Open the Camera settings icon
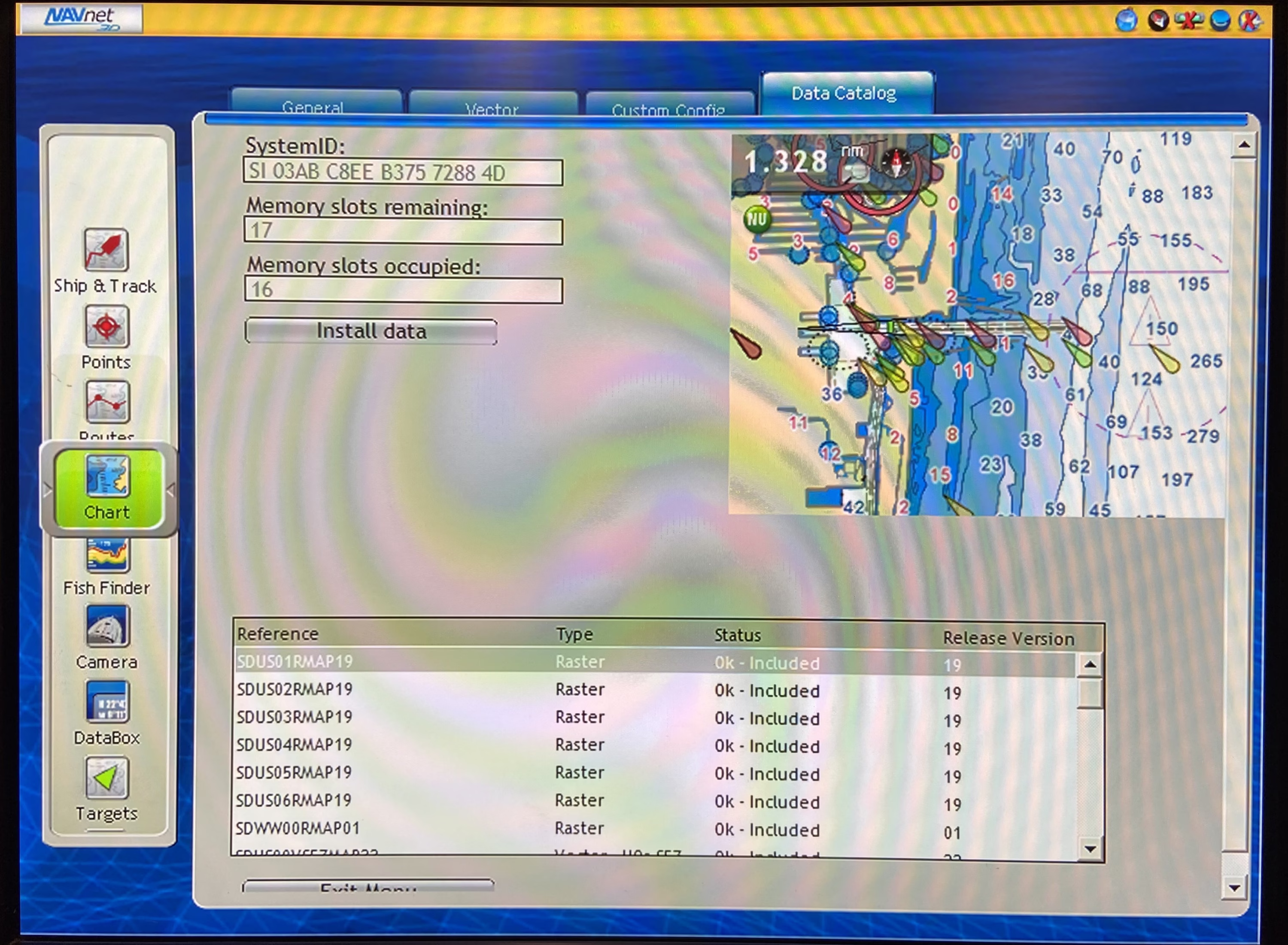The width and height of the screenshot is (1288, 945). click(107, 627)
